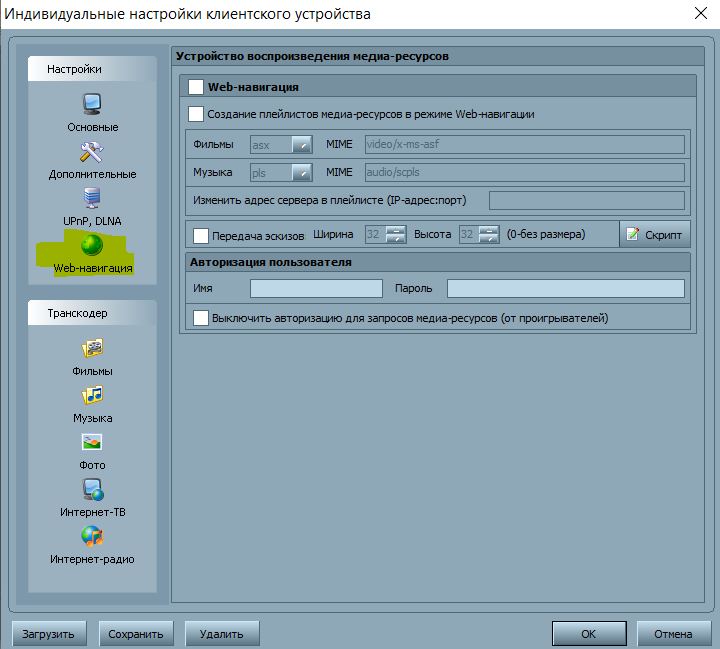Open the UPnP, DLNA settings icon
The image size is (720, 649).
point(92,198)
